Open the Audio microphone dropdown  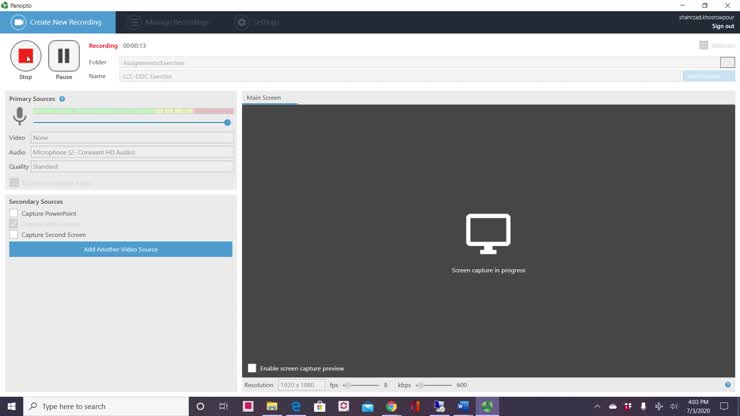pyautogui.click(x=132, y=153)
